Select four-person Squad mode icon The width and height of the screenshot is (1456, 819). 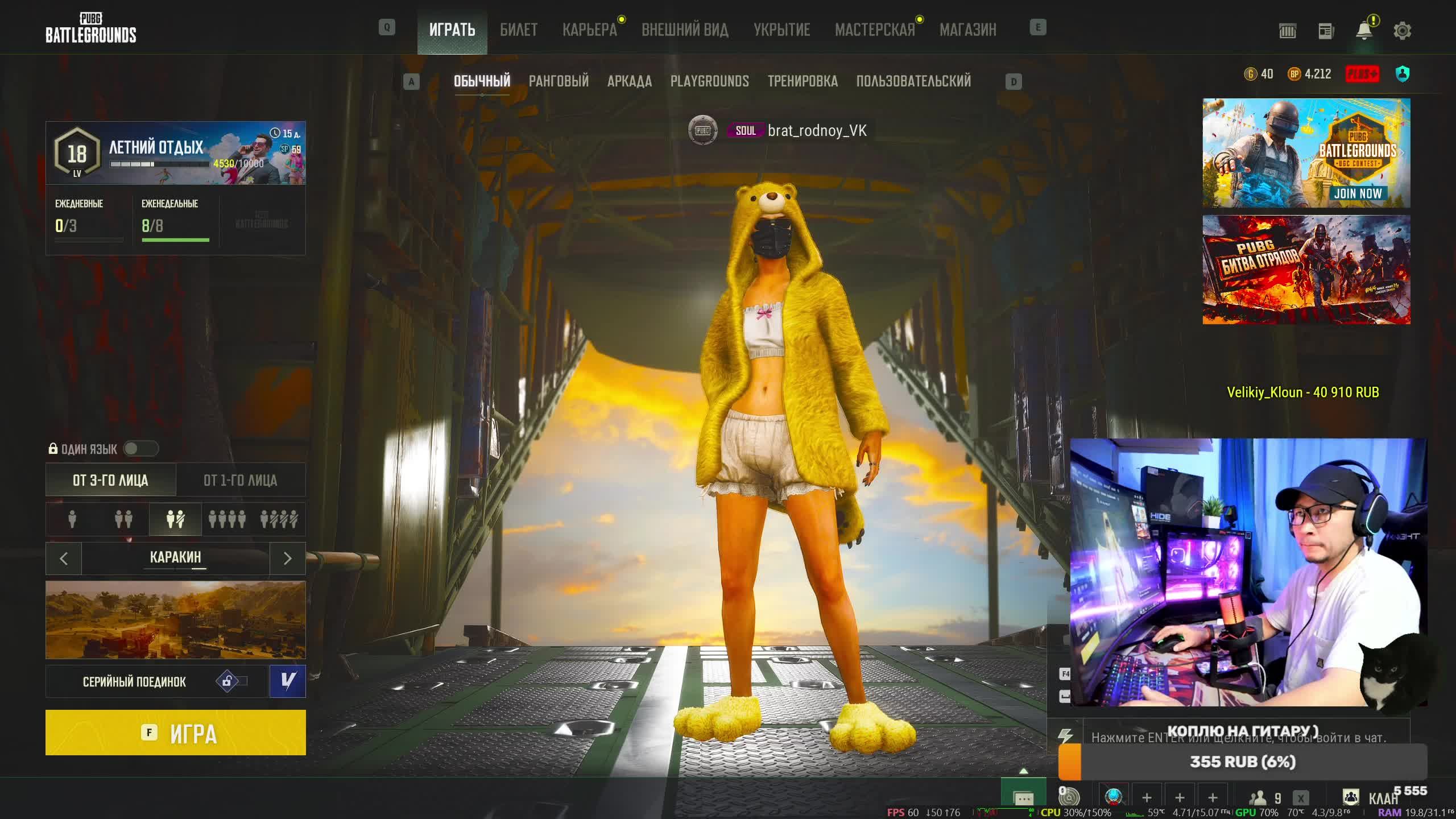coord(227,519)
